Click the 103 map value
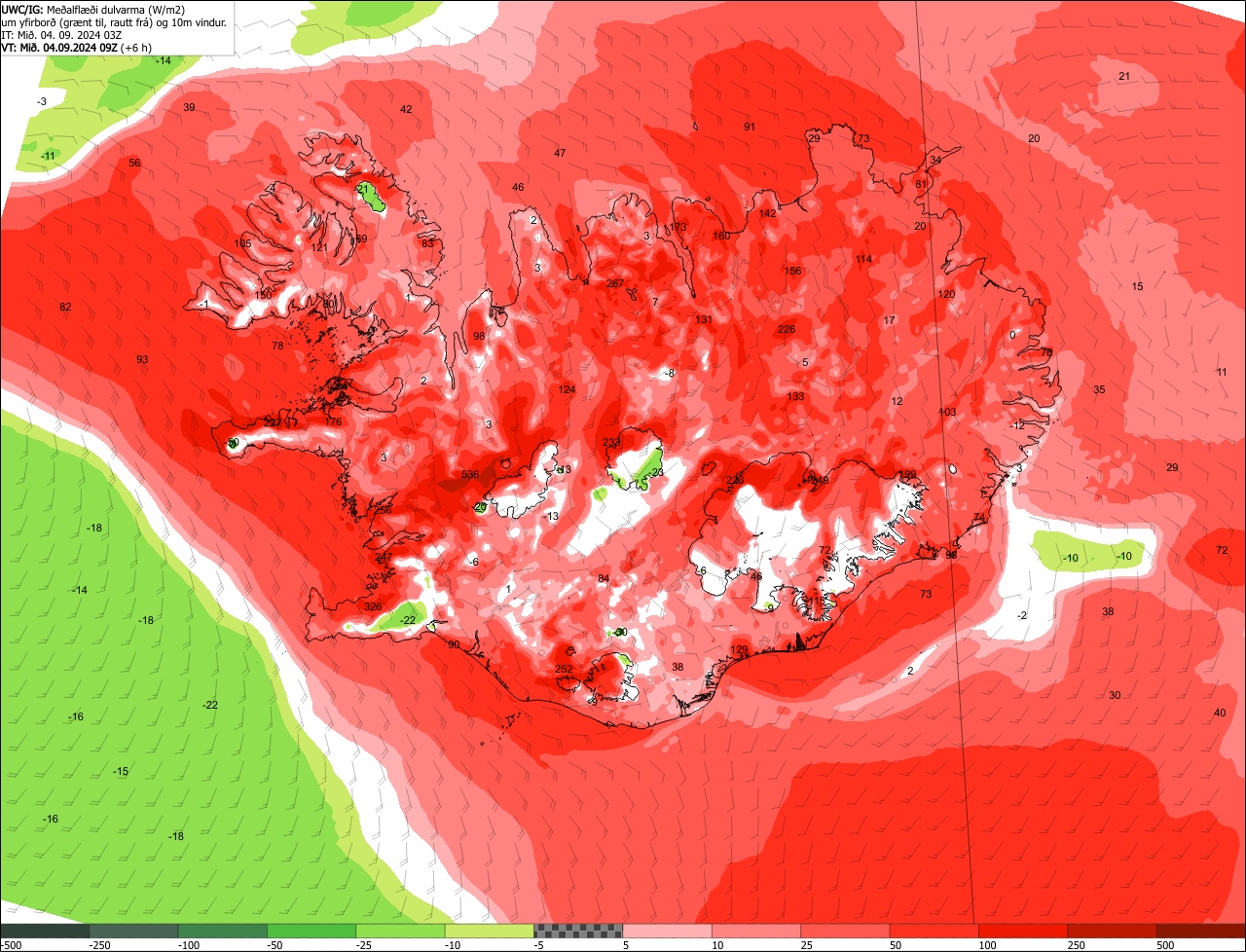This screenshot has height=952, width=1246. pyautogui.click(x=947, y=412)
